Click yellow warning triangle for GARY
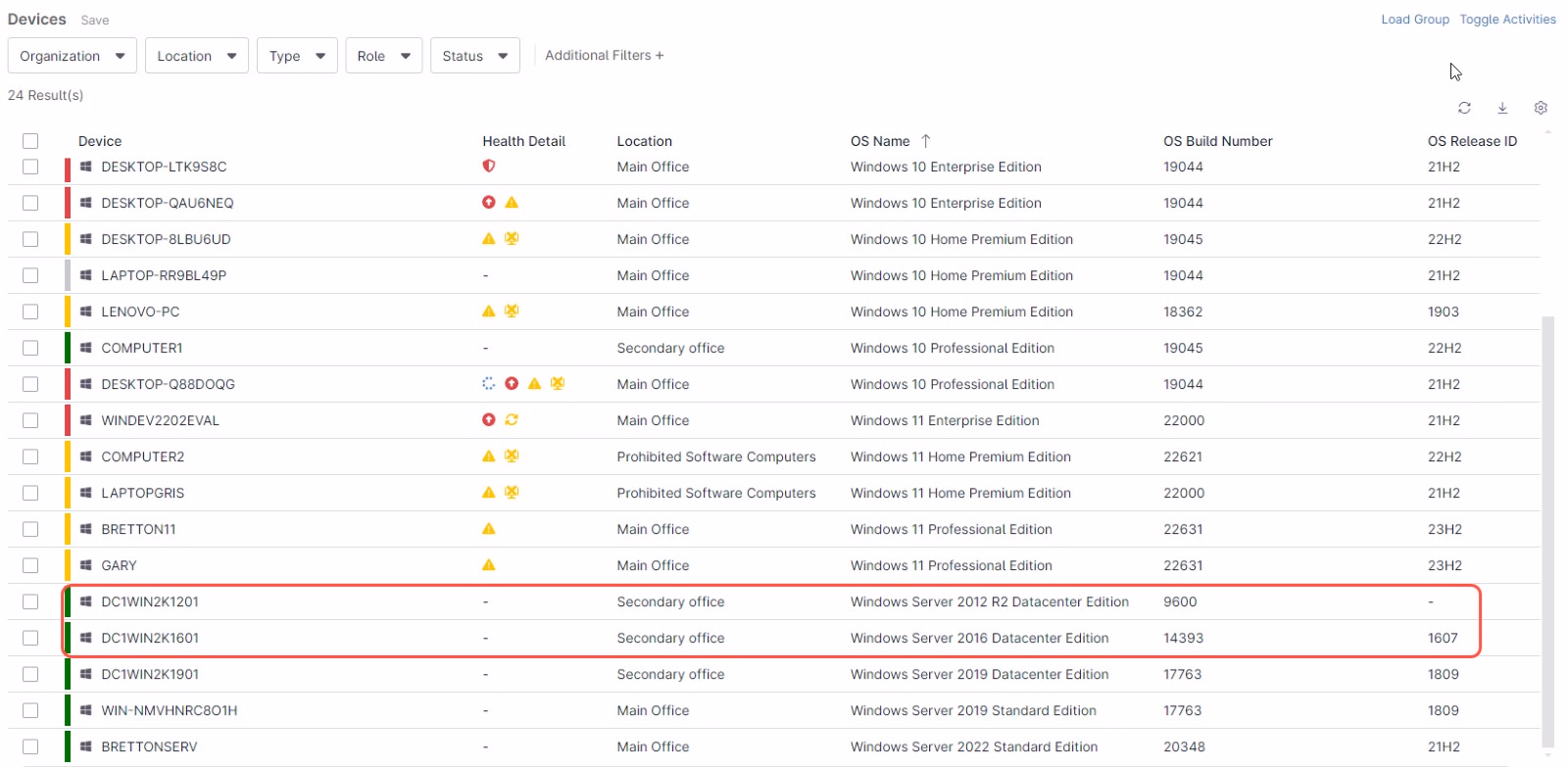1568x767 pixels. [489, 565]
